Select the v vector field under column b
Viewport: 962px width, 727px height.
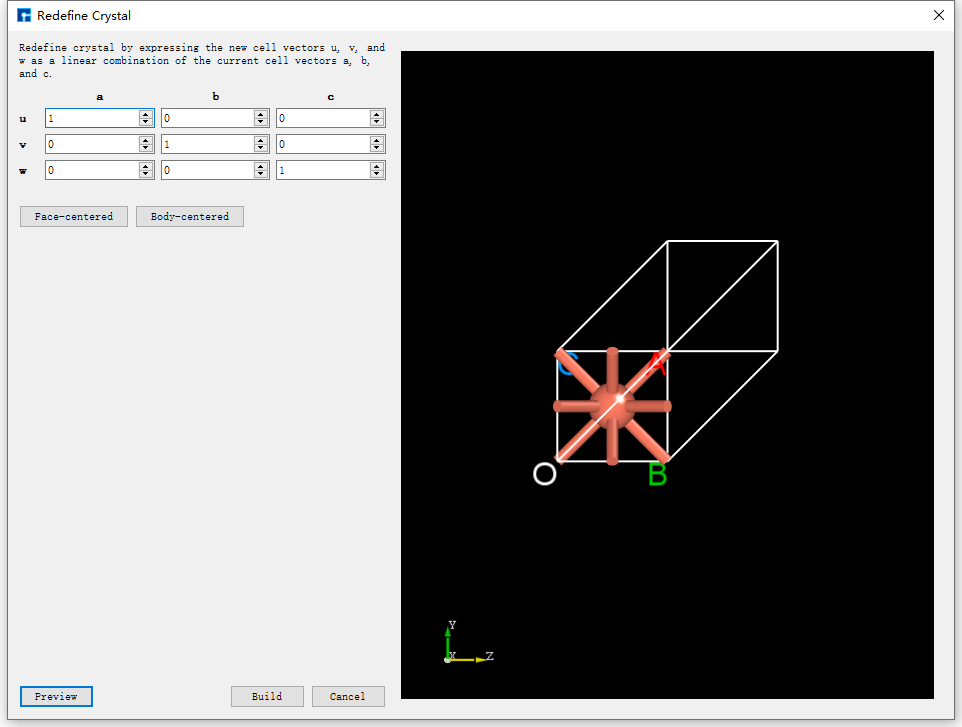[x=208, y=144]
